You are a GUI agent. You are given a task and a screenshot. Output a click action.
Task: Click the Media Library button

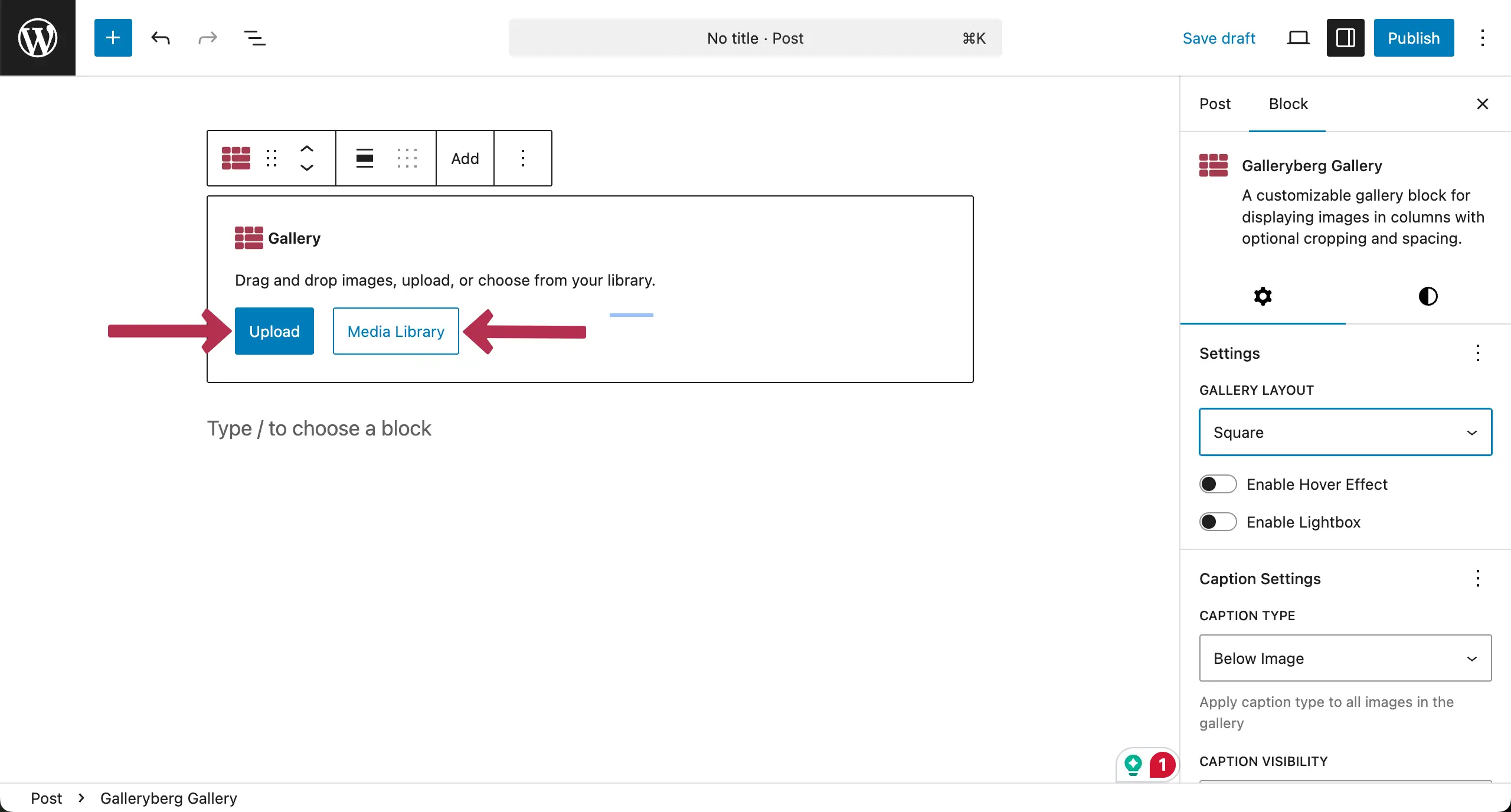tap(395, 332)
